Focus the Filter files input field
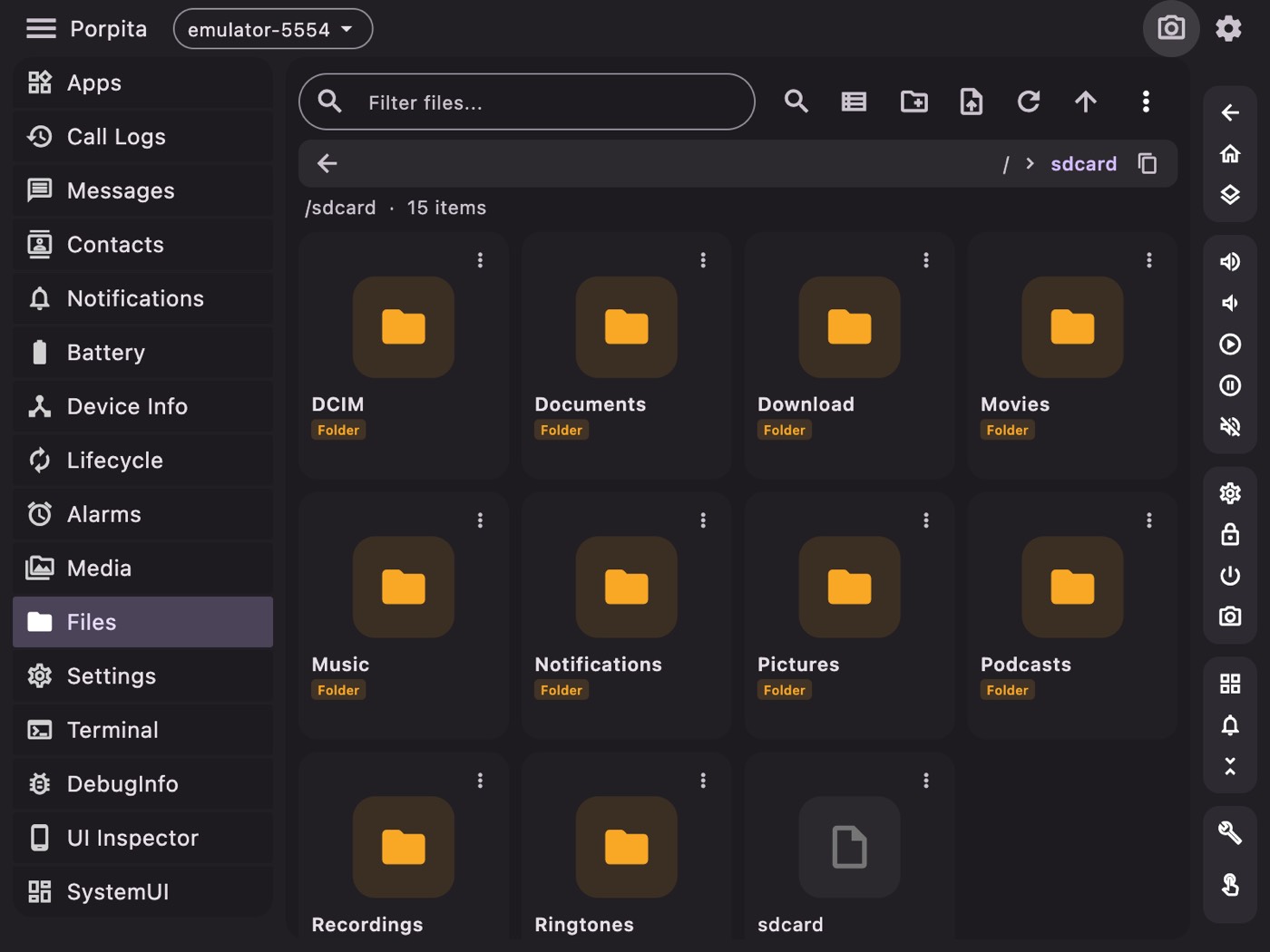Screen dimensions: 1270x952 (x=527, y=102)
